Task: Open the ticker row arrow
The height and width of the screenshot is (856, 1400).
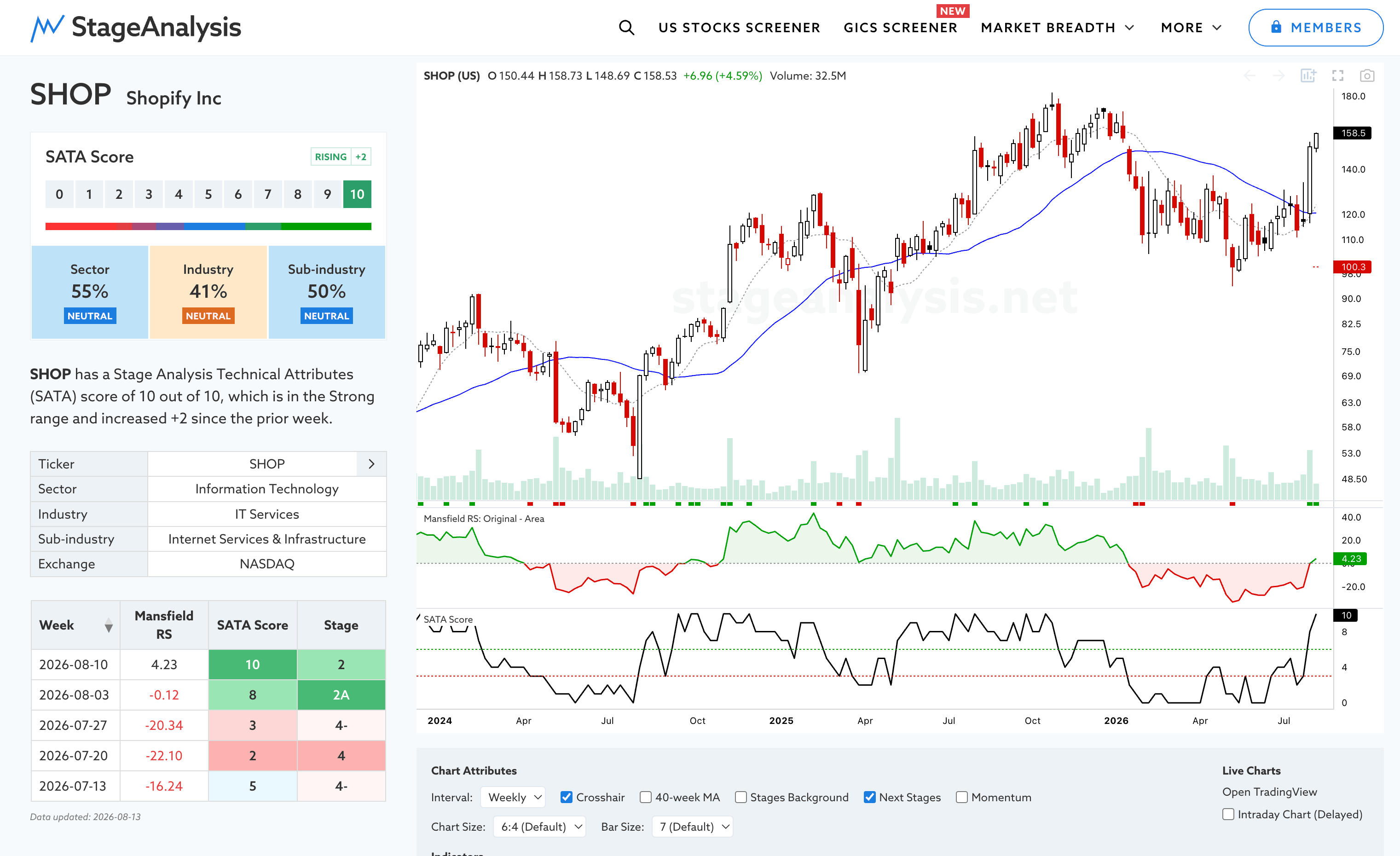Action: pyautogui.click(x=371, y=464)
